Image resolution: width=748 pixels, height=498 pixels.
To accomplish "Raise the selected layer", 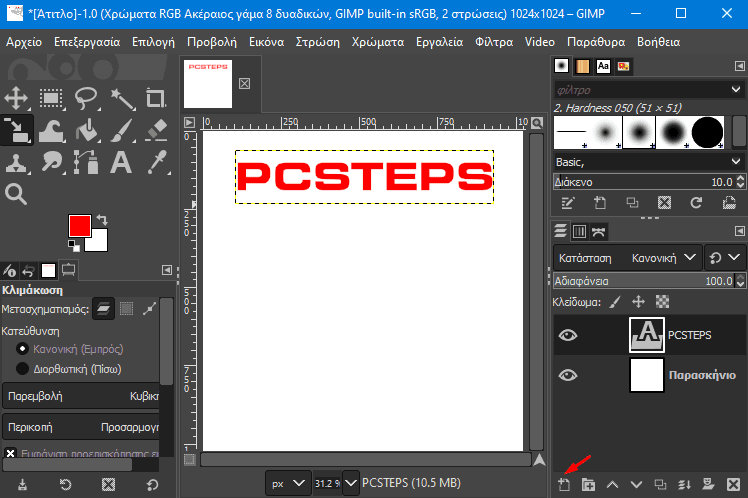I will [x=613, y=485].
